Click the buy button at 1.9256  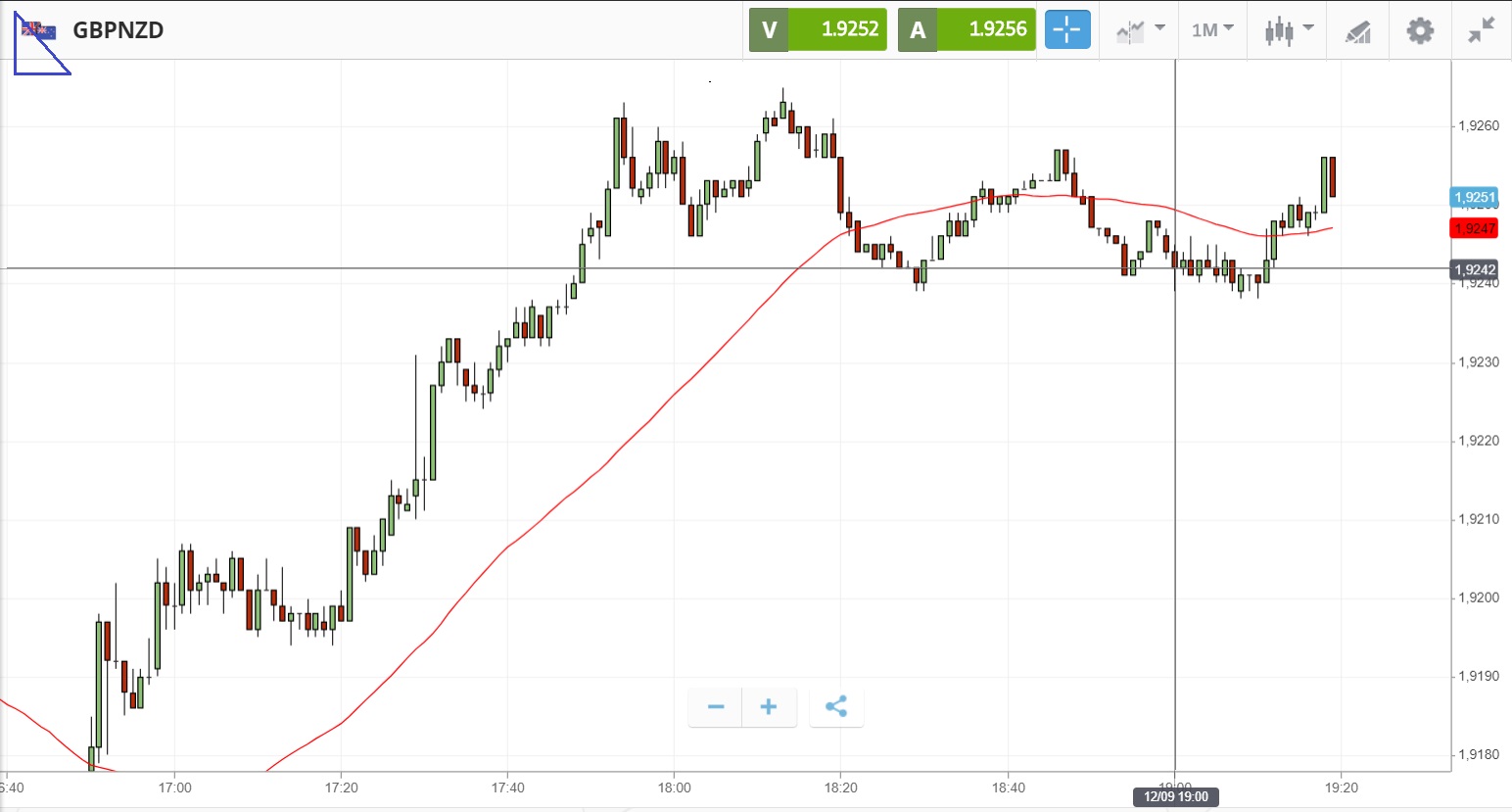(x=967, y=29)
